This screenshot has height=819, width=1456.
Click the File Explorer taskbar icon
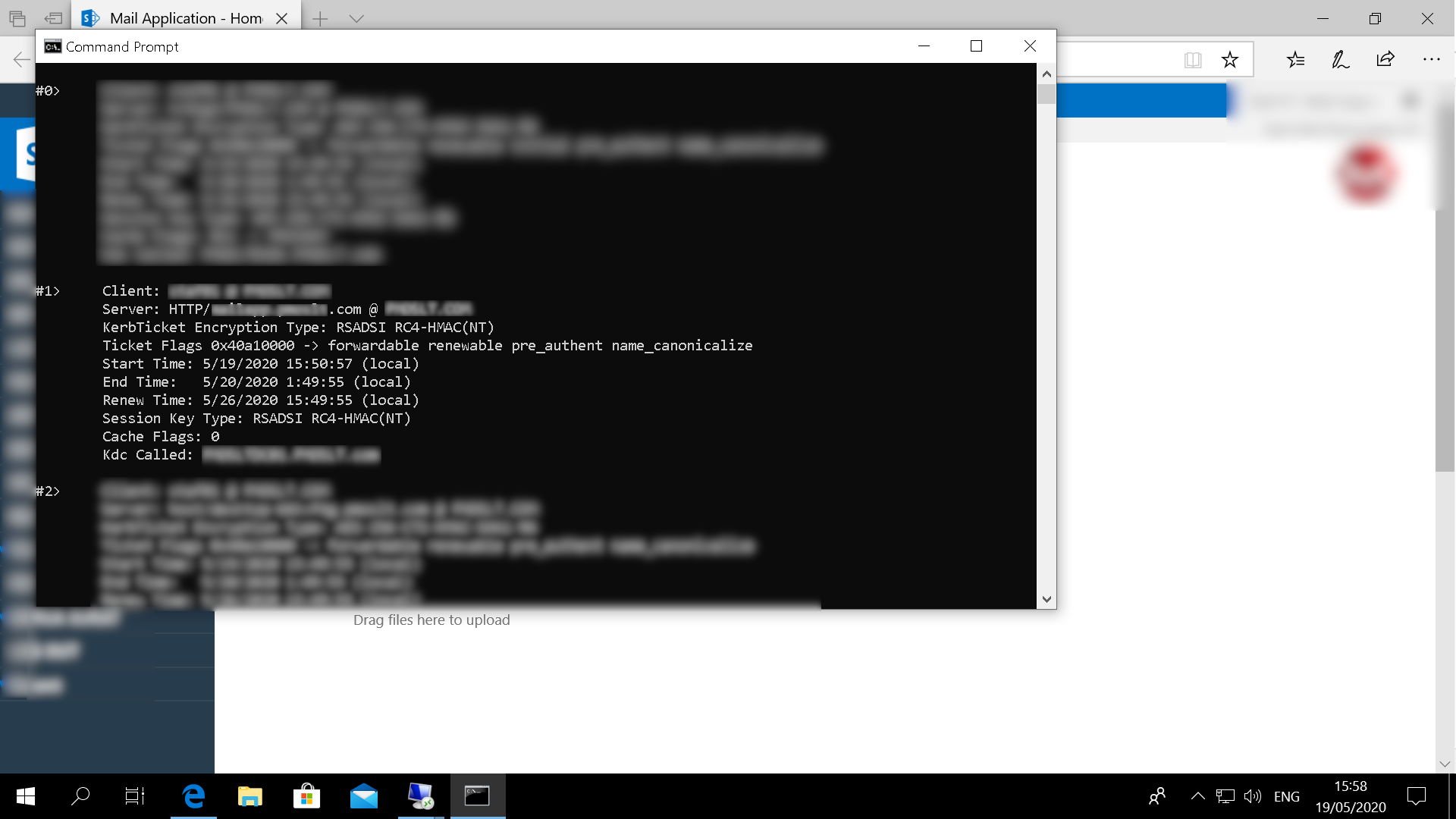tap(250, 796)
